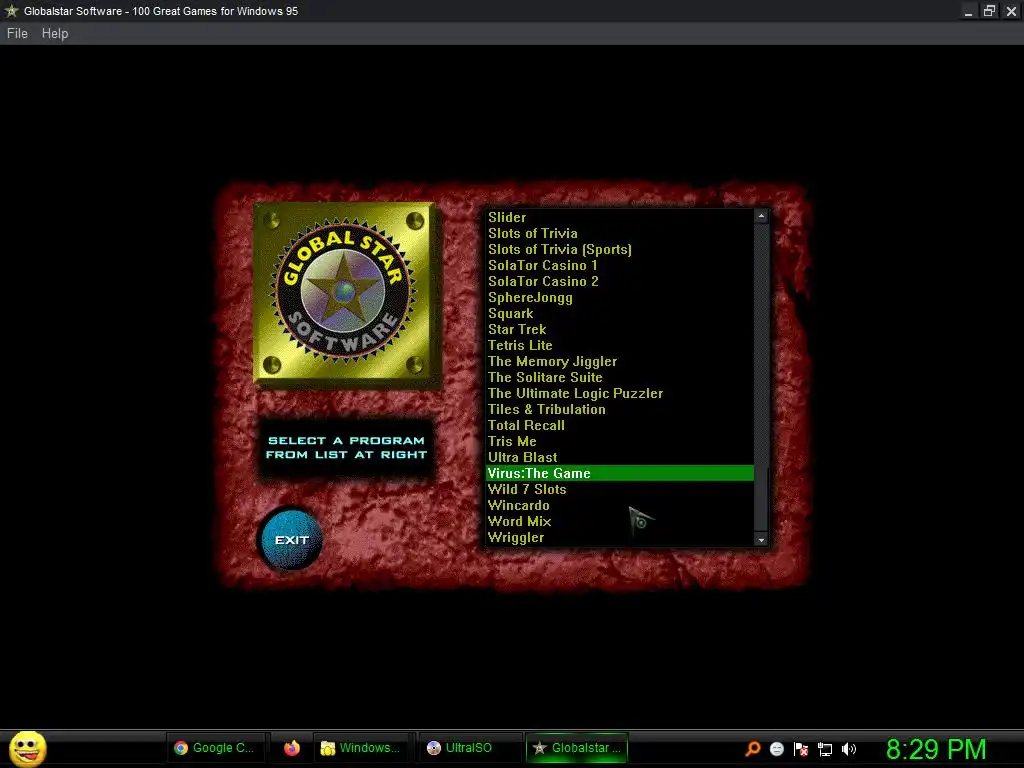Click the Firefox icon in taskbar
The image size is (1024, 768).
(x=292, y=748)
